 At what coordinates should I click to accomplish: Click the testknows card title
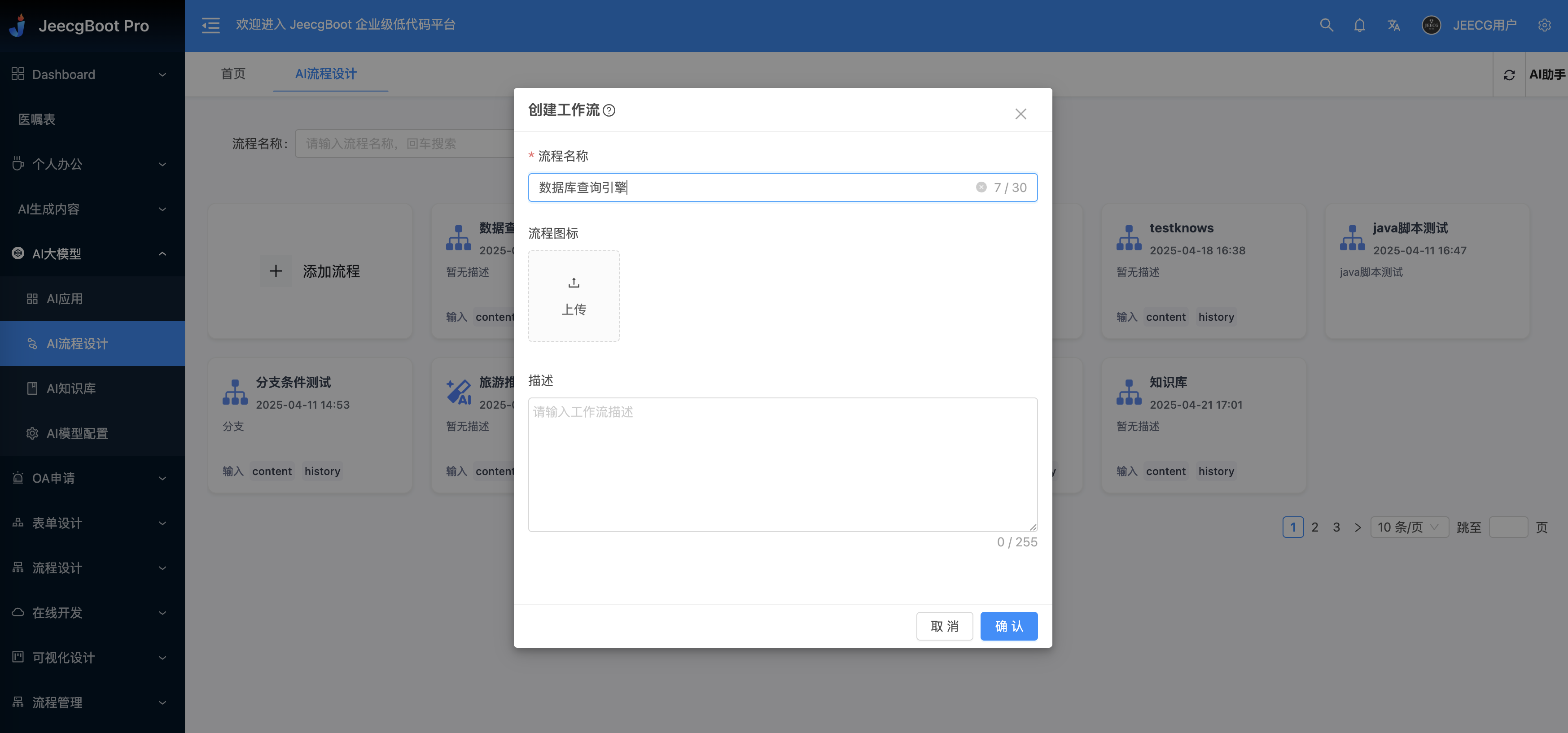[1181, 227]
